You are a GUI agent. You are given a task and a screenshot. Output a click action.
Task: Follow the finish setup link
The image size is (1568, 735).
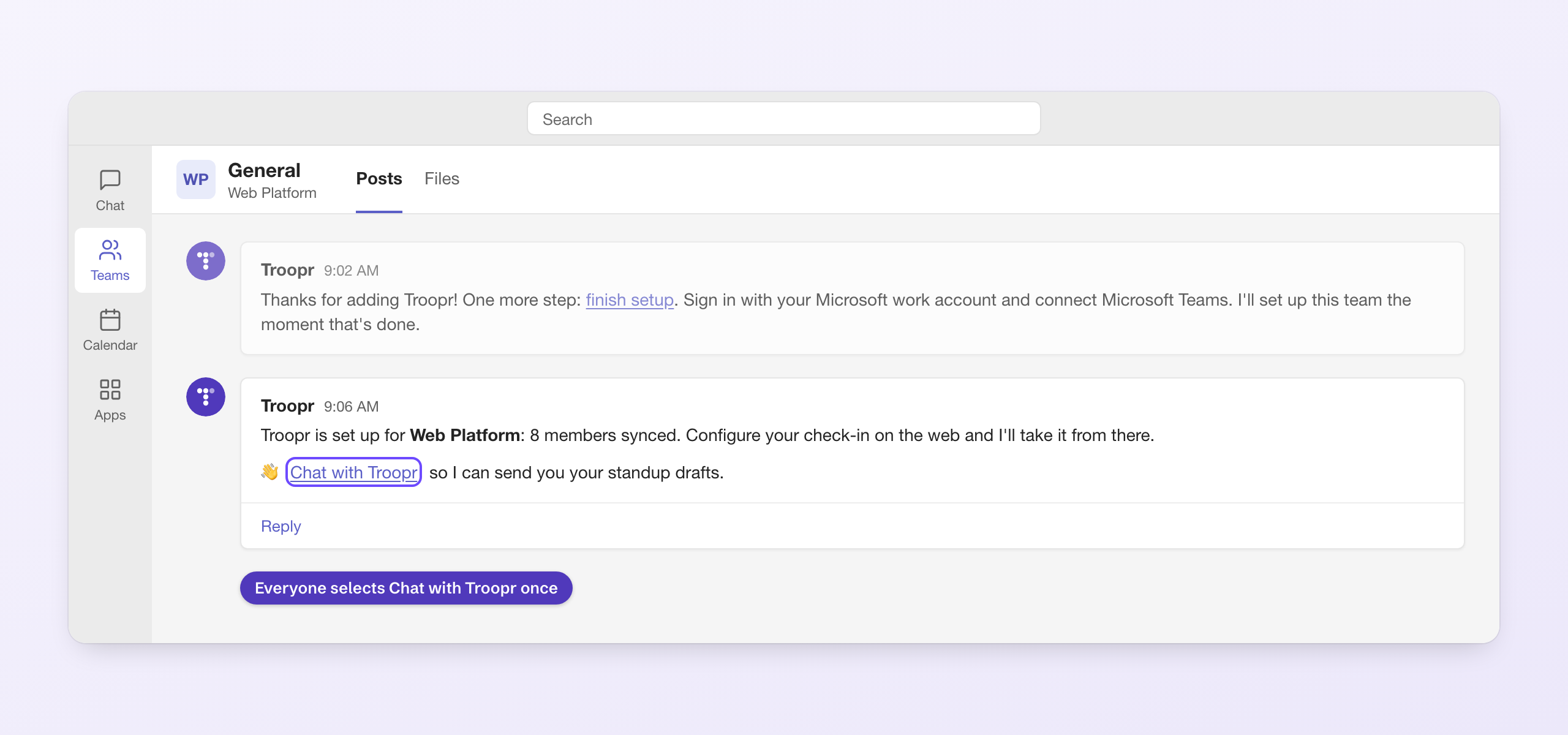(x=630, y=300)
